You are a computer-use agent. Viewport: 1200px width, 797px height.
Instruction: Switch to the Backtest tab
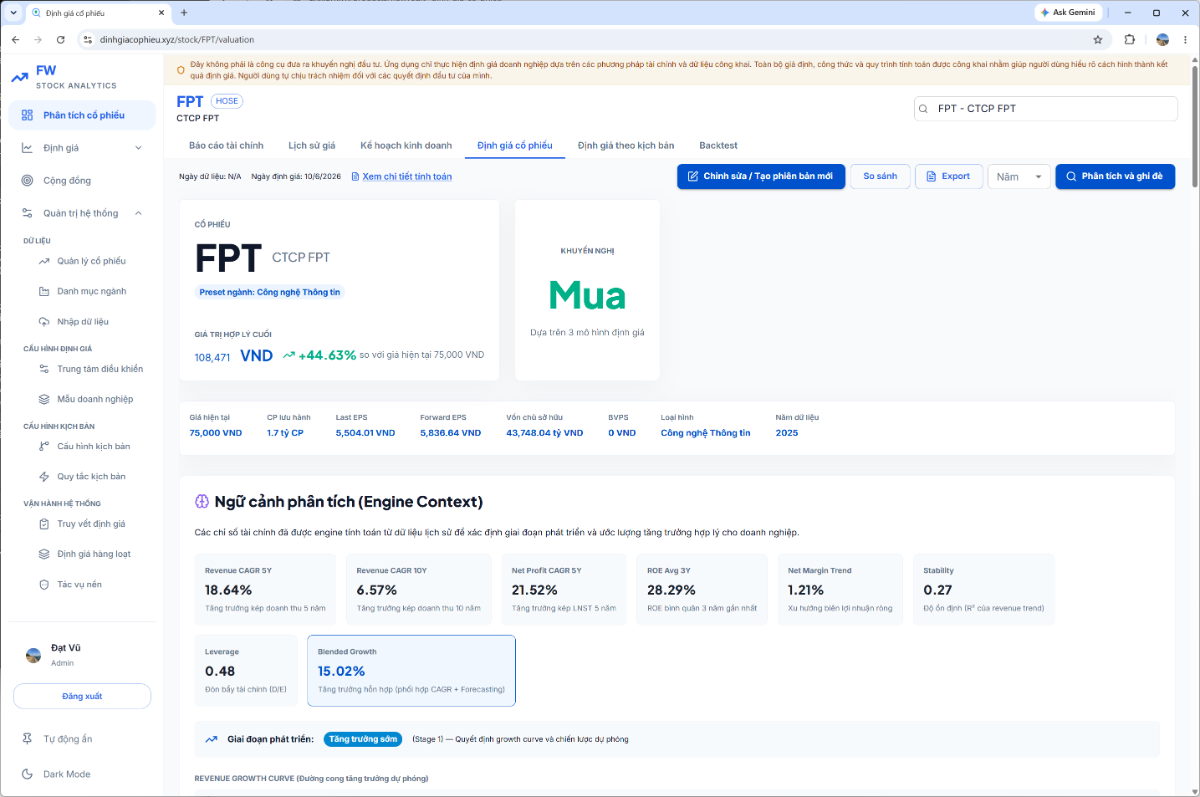(718, 145)
